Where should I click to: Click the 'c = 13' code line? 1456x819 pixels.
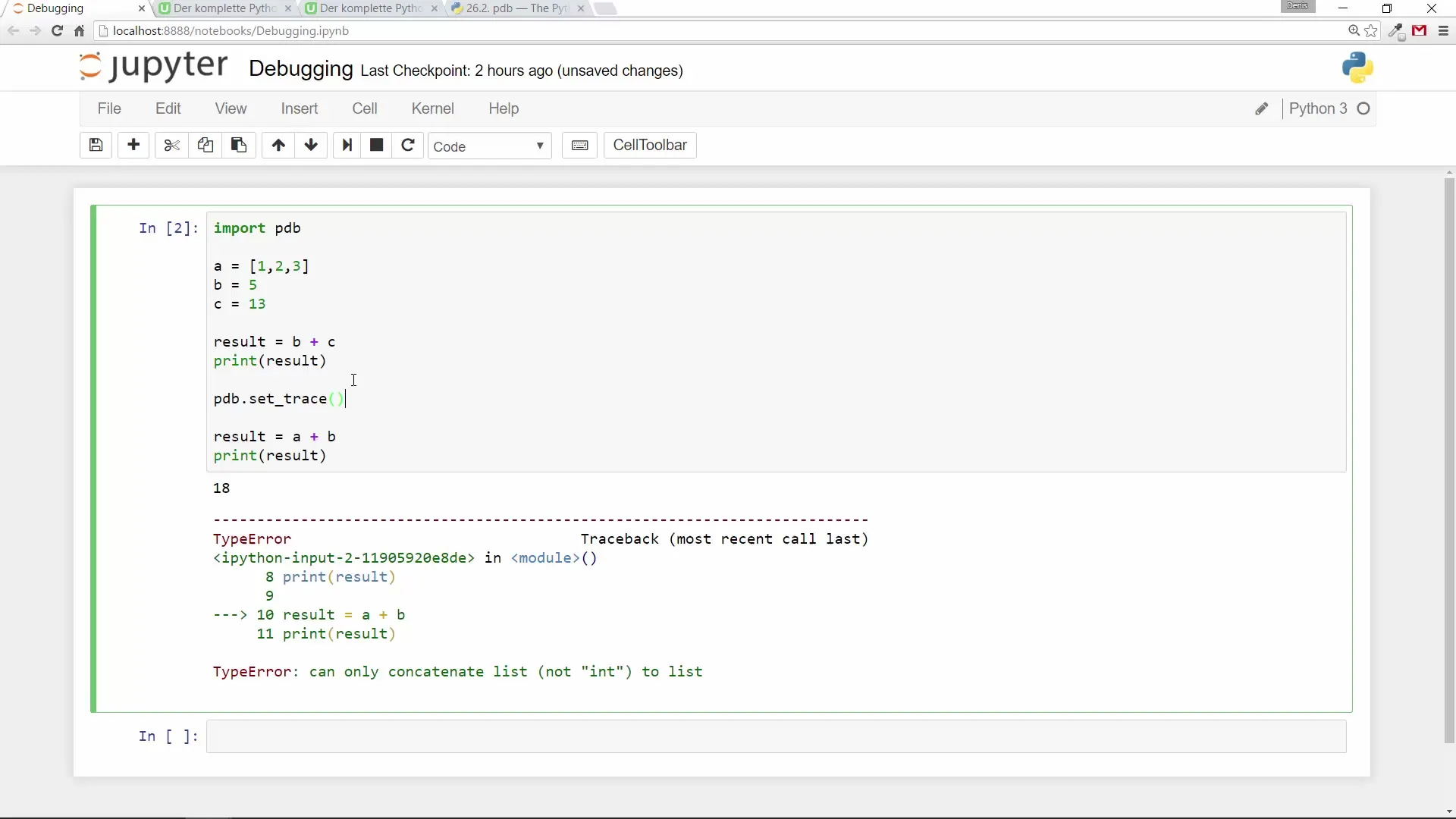coord(240,304)
